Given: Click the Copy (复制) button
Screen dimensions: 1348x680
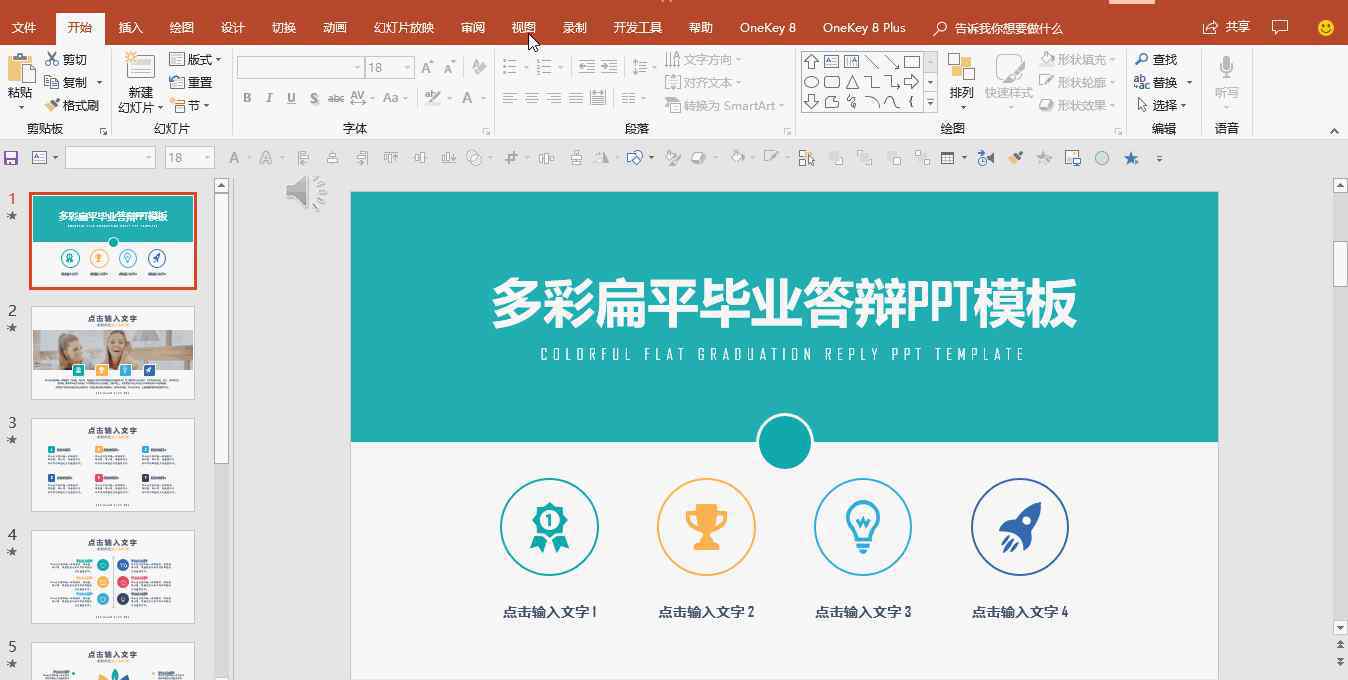Looking at the screenshot, I should coord(66,82).
